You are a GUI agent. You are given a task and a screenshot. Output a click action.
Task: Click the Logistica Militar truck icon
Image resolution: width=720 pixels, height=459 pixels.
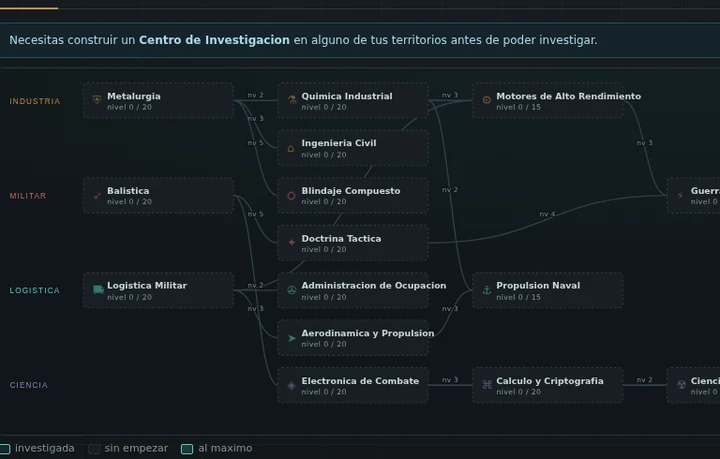click(x=98, y=290)
